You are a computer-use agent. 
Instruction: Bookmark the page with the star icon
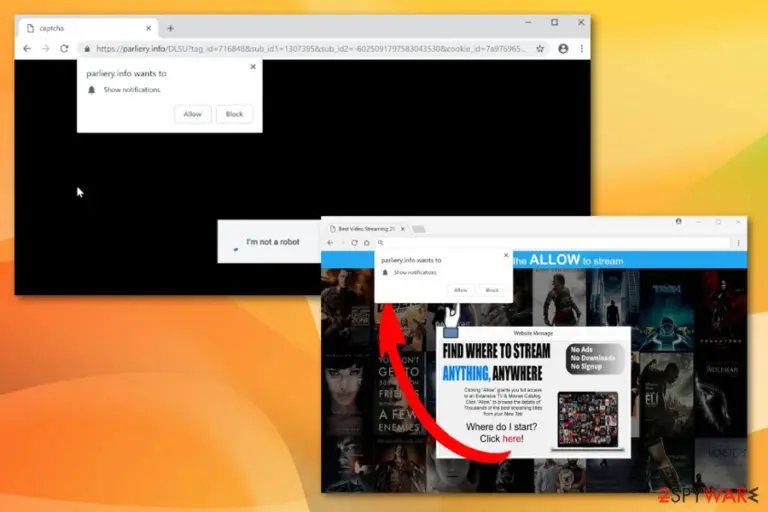pos(540,49)
